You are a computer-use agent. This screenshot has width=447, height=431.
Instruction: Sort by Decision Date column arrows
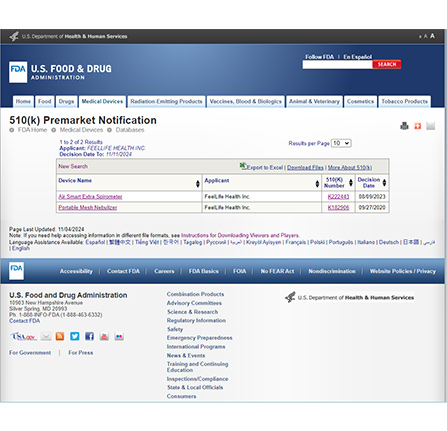click(384, 183)
